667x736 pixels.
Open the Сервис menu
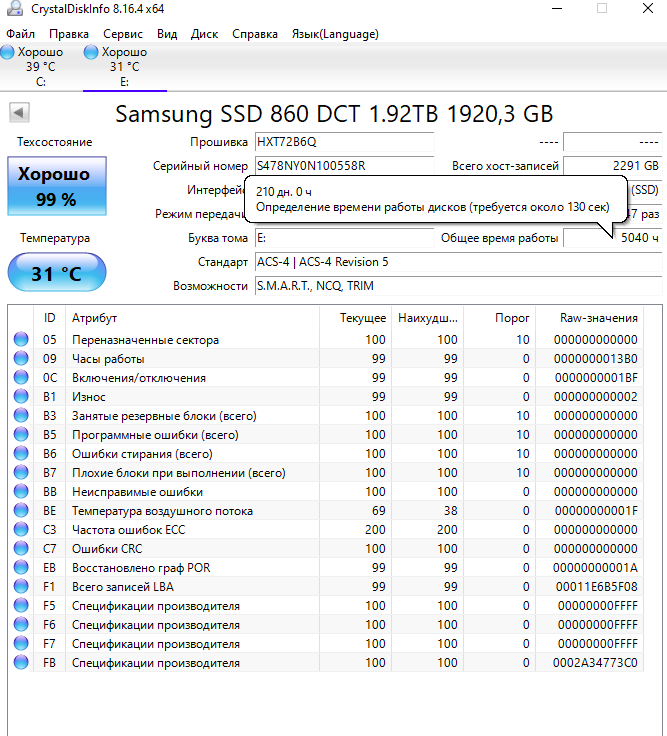tap(123, 34)
